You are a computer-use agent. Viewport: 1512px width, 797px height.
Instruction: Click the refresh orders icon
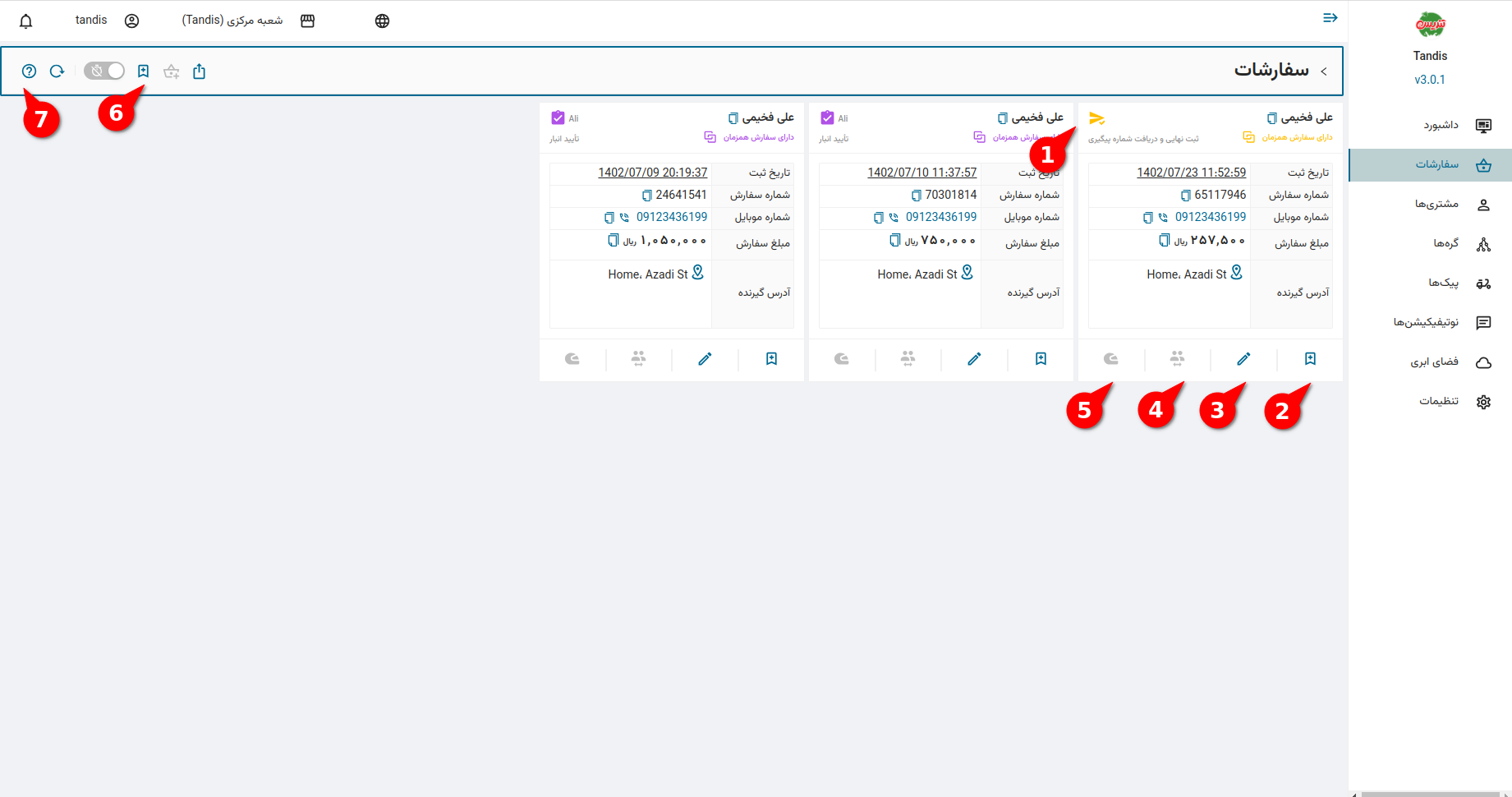coord(57,71)
